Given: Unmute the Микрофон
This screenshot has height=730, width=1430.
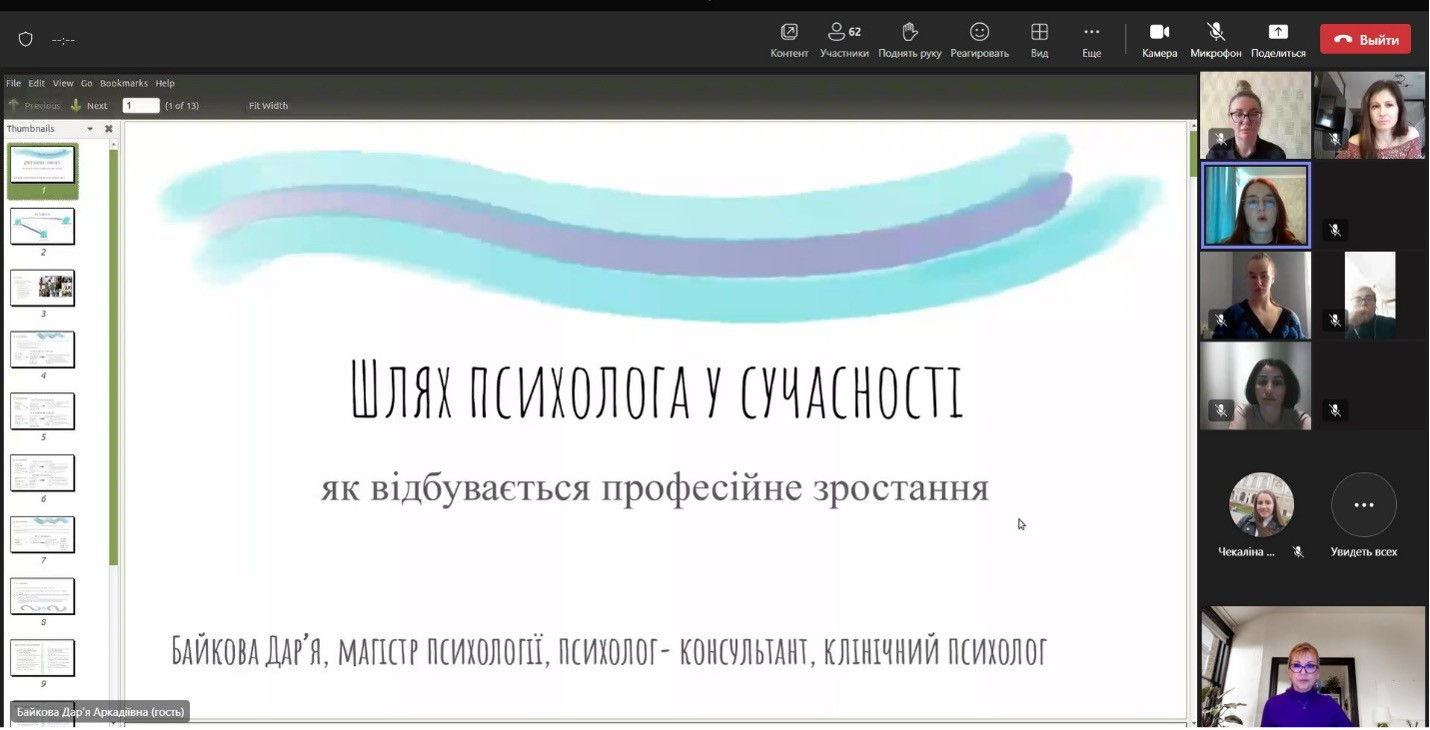Looking at the screenshot, I should [1216, 40].
